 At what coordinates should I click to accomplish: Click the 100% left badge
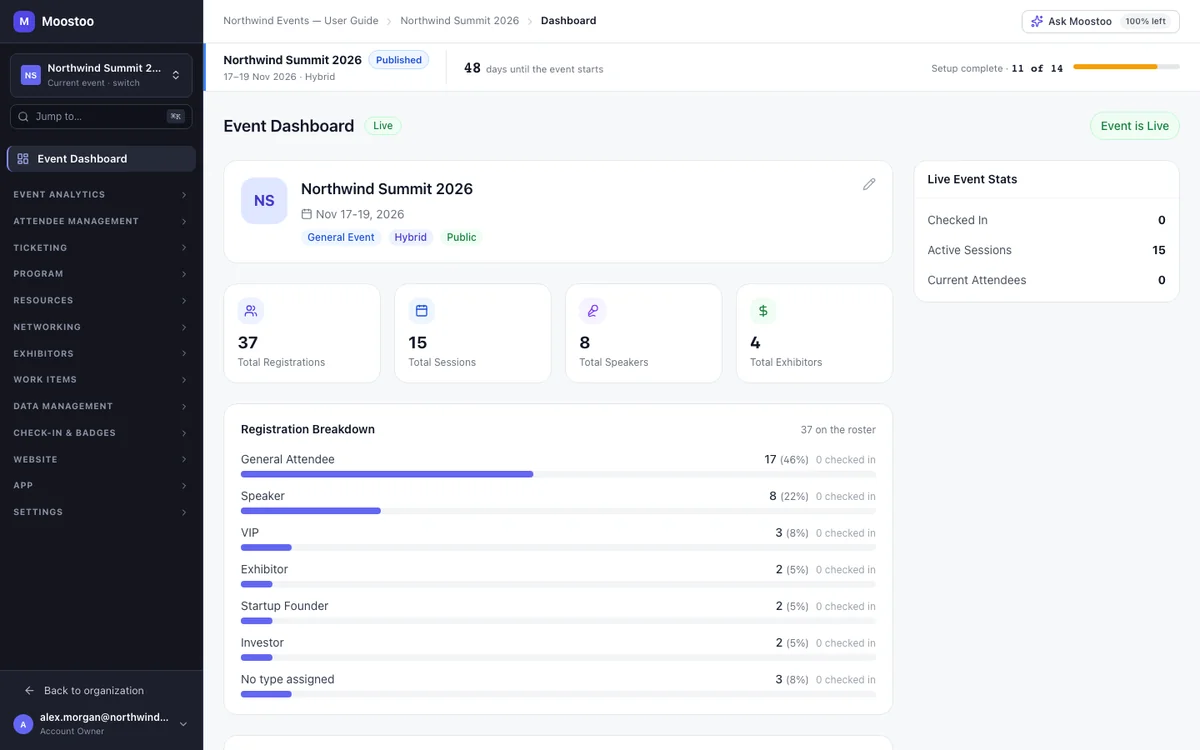pyautogui.click(x=1145, y=21)
